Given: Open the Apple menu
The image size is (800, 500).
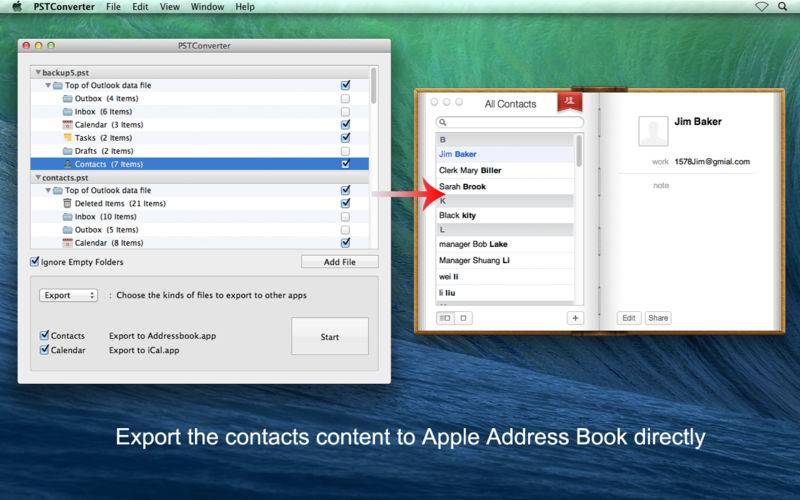Looking at the screenshot, I should click(17, 7).
